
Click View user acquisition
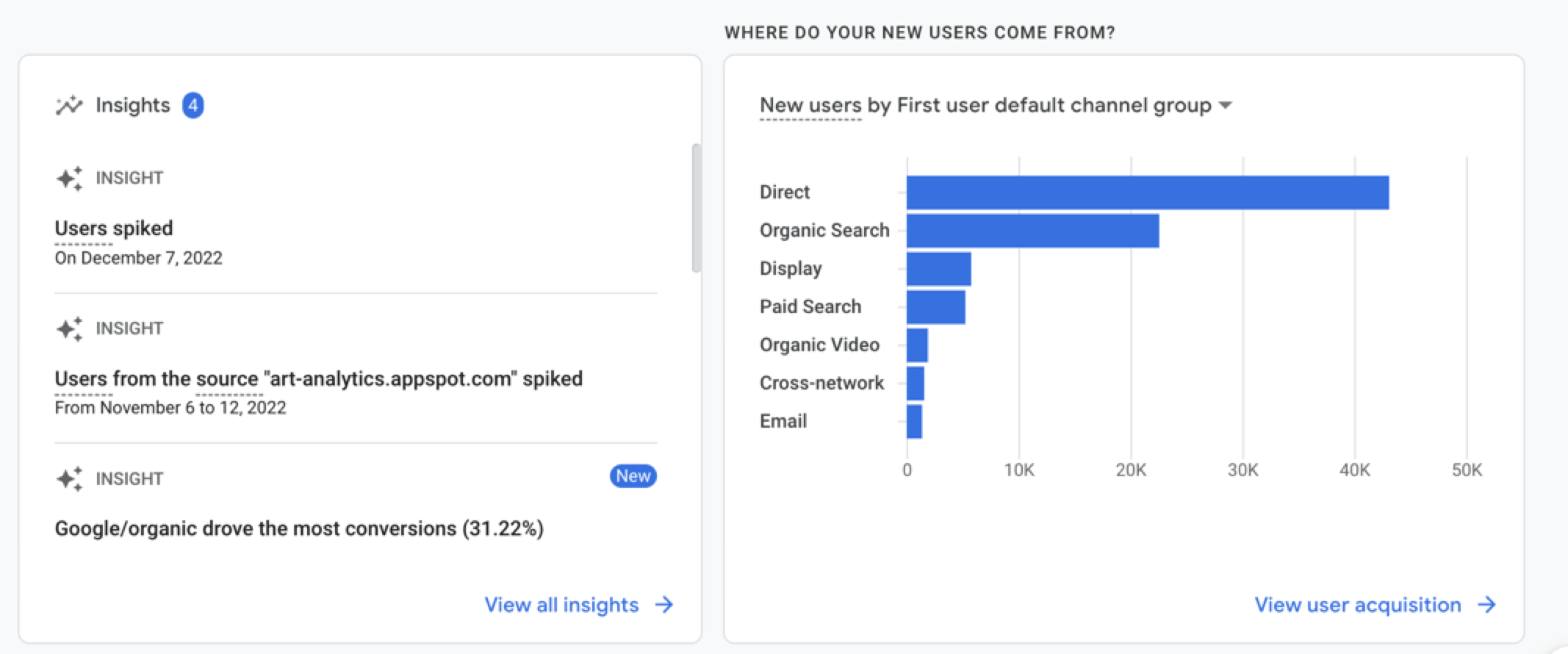point(1357,605)
